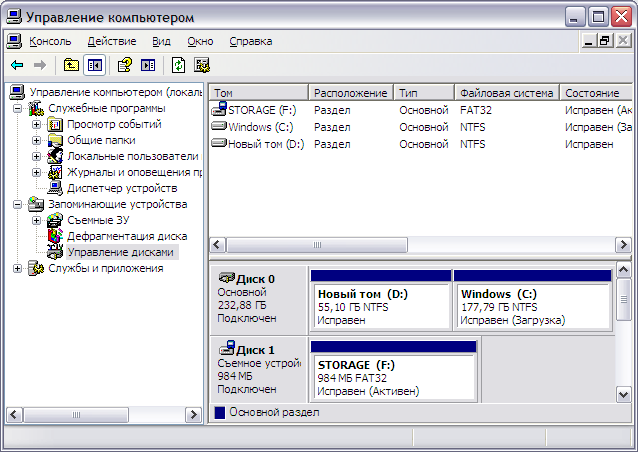Collapse the Запоминающие устройства node
The height and width of the screenshot is (452, 638).
[x=17, y=204]
